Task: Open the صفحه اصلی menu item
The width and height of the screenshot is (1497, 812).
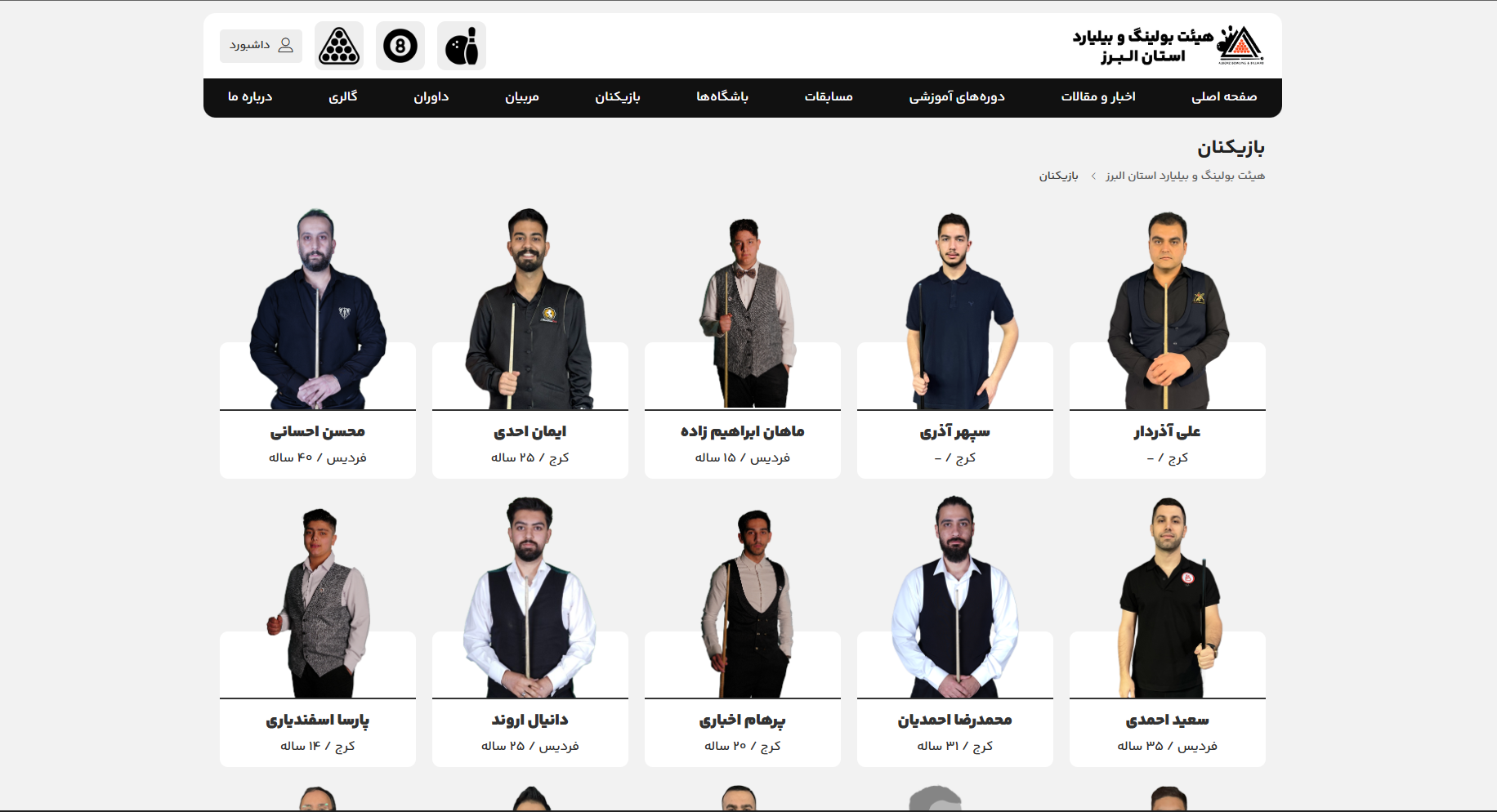Action: coord(1224,97)
